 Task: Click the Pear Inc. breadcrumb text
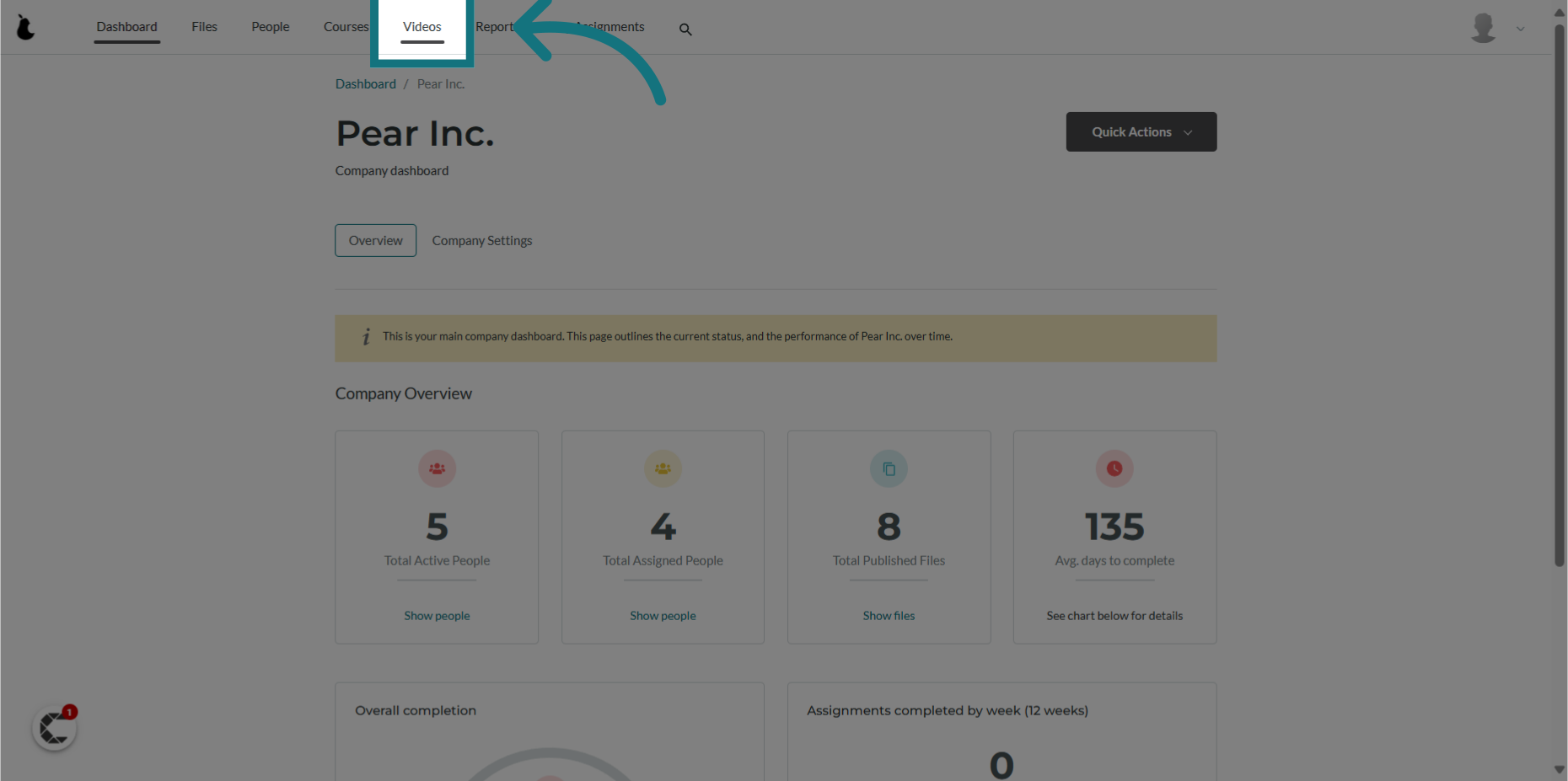pyautogui.click(x=441, y=84)
